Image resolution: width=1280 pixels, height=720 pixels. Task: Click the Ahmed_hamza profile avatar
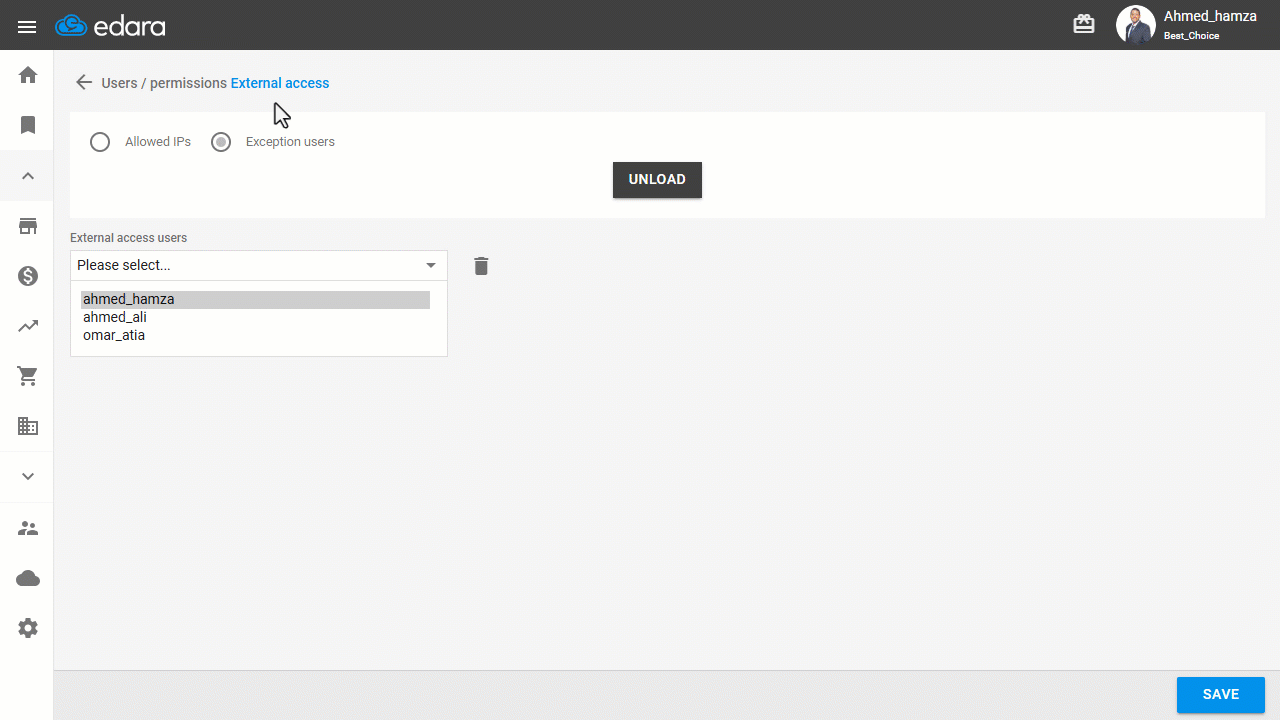[1135, 25]
